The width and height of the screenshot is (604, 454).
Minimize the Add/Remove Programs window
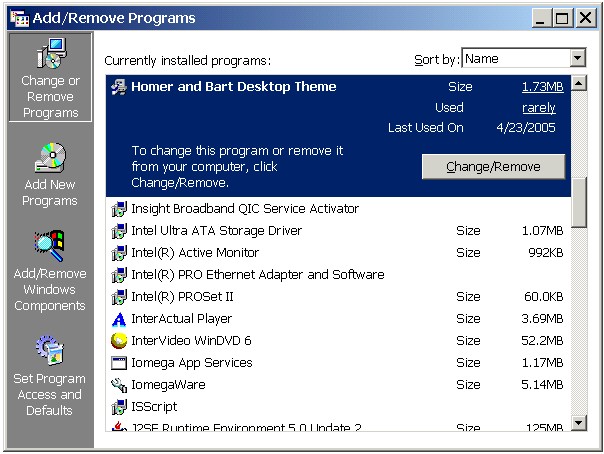click(541, 18)
